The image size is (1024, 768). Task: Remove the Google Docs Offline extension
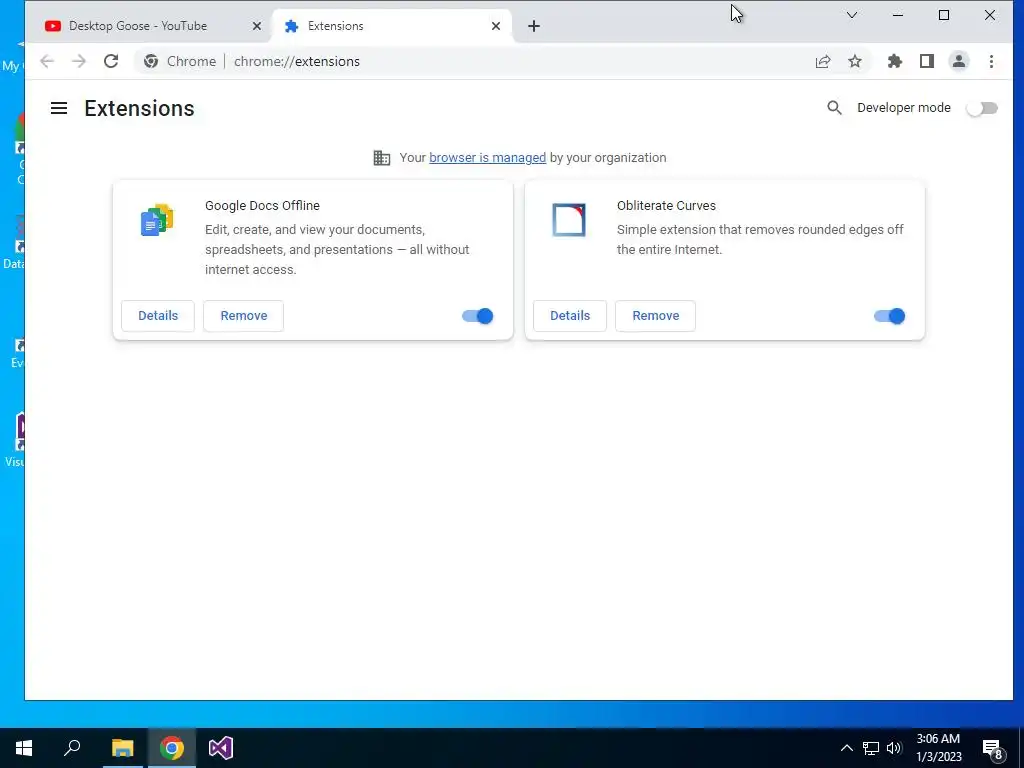(244, 315)
